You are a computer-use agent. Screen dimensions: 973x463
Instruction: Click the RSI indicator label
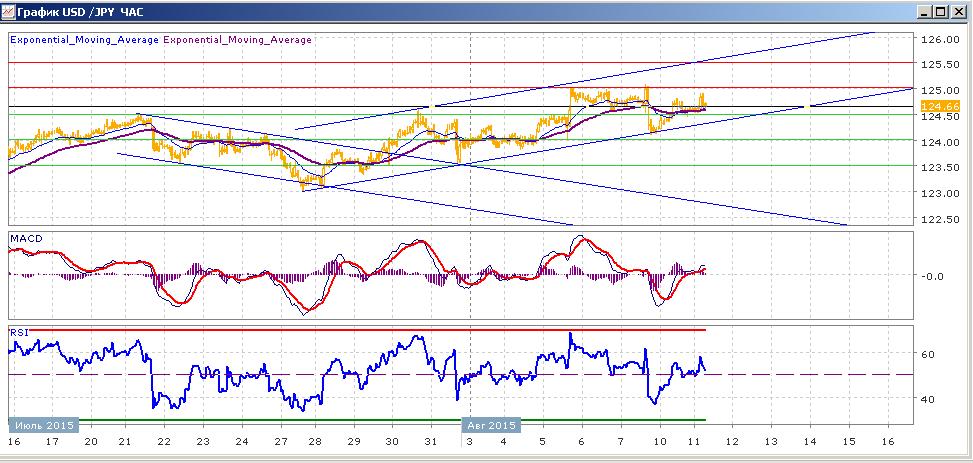click(x=17, y=333)
